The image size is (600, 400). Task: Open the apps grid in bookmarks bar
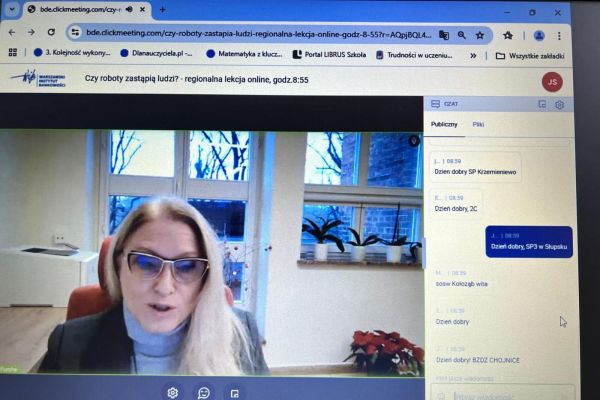coord(13,52)
